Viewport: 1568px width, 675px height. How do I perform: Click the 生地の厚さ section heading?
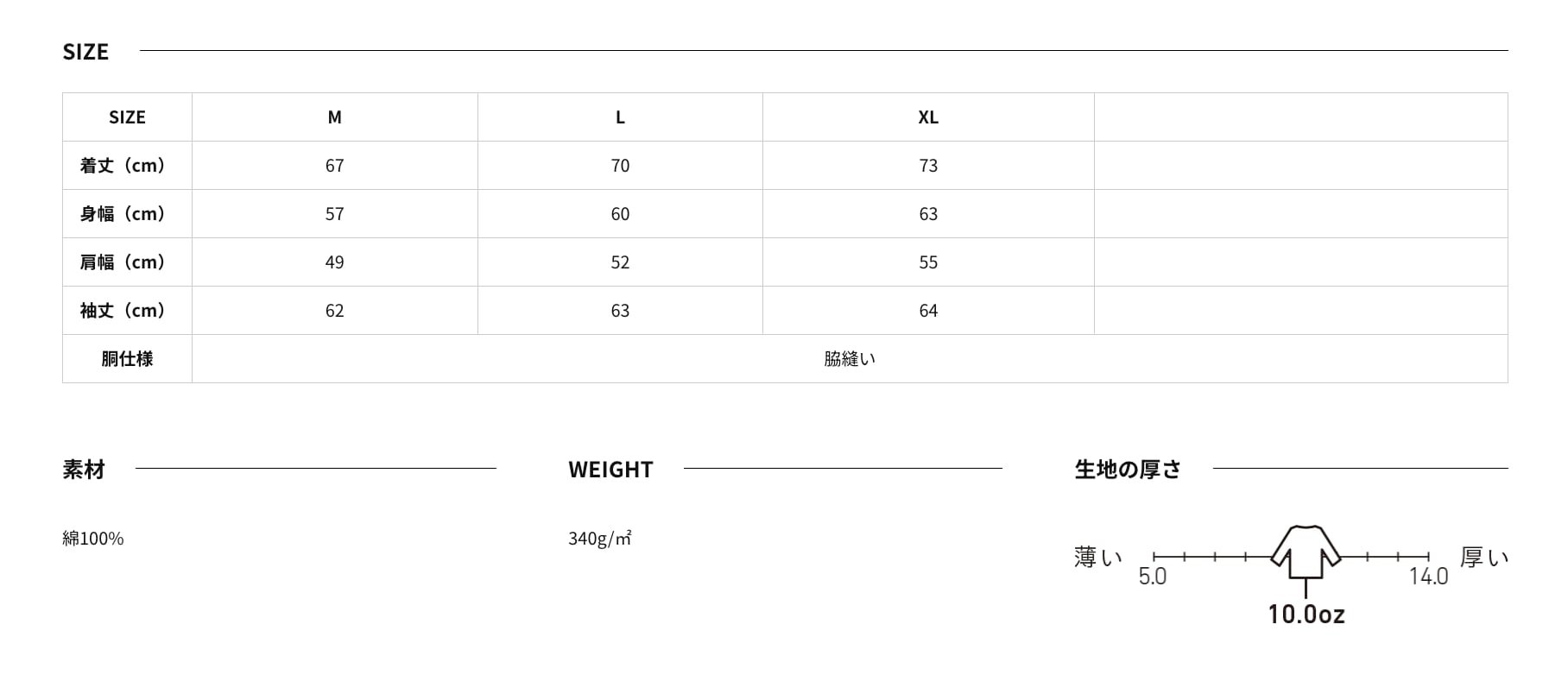[1128, 470]
